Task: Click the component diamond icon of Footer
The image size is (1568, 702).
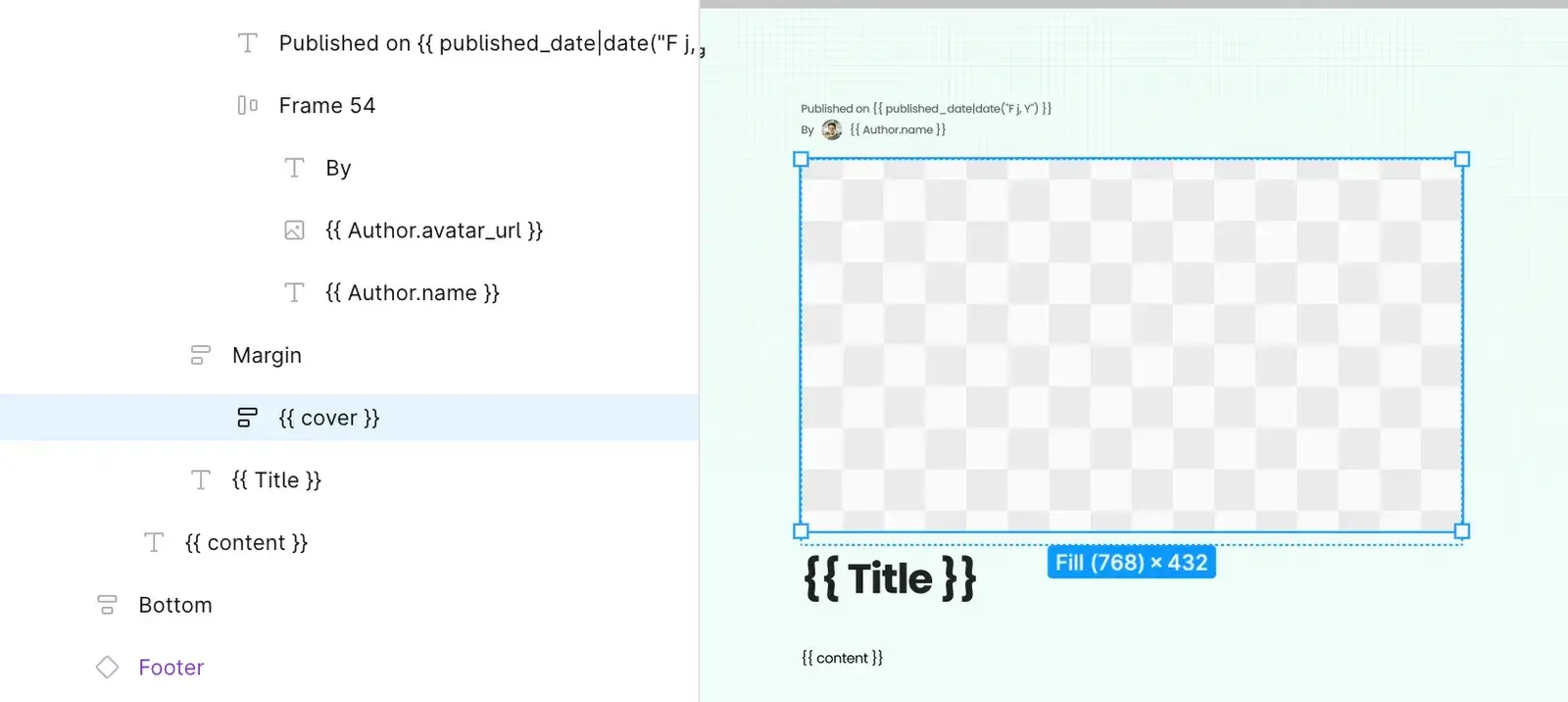Action: 107,668
